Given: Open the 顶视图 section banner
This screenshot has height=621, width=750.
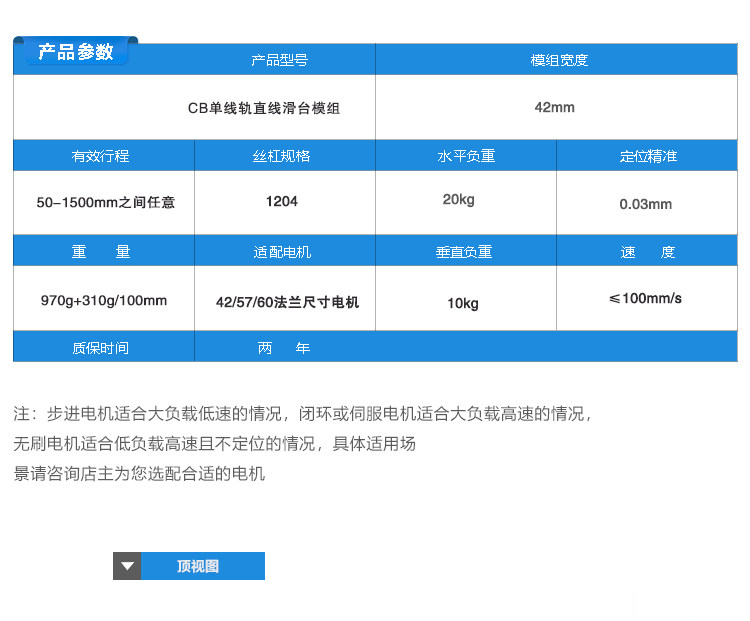Looking at the screenshot, I should coord(189,566).
